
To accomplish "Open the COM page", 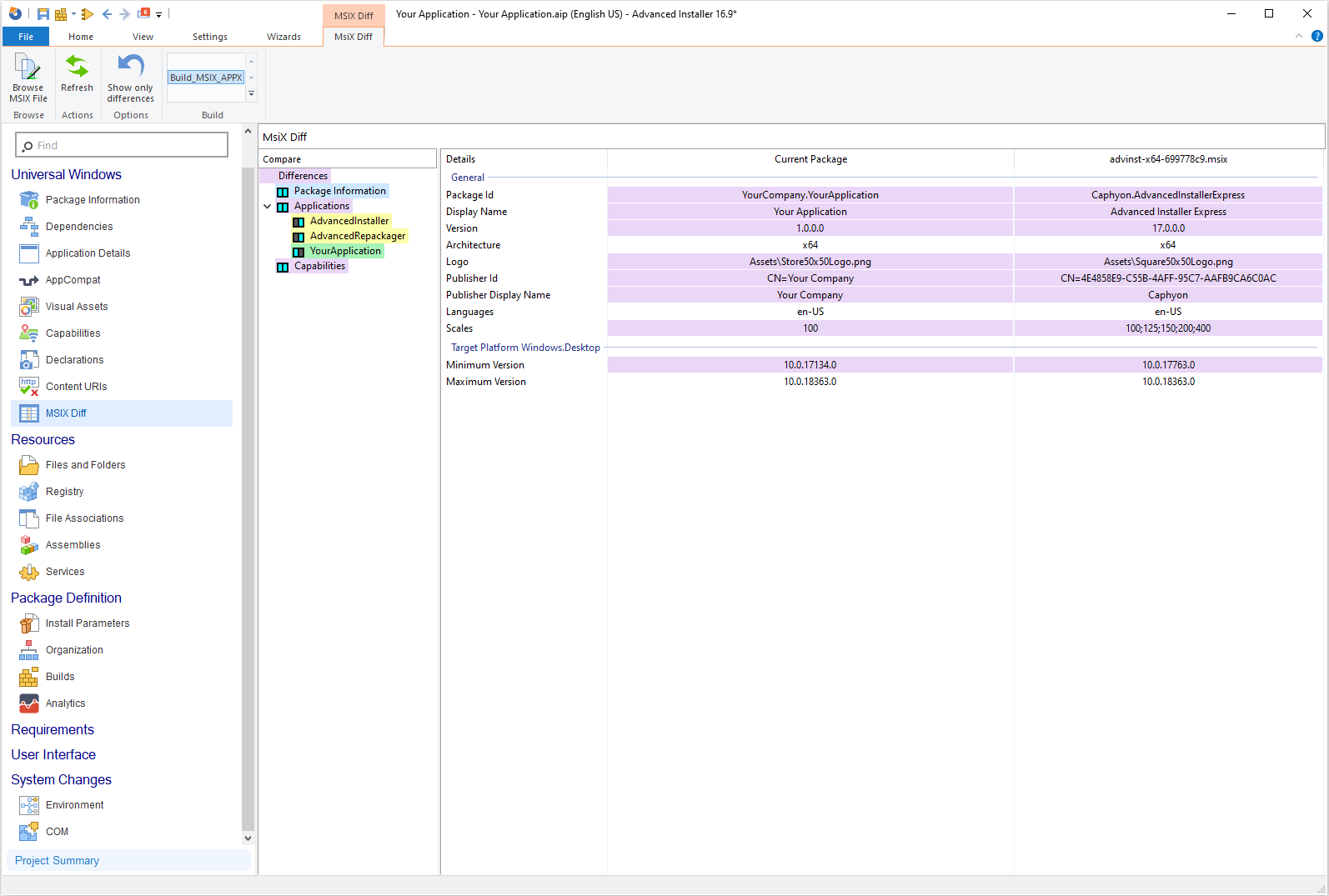I will [57, 832].
